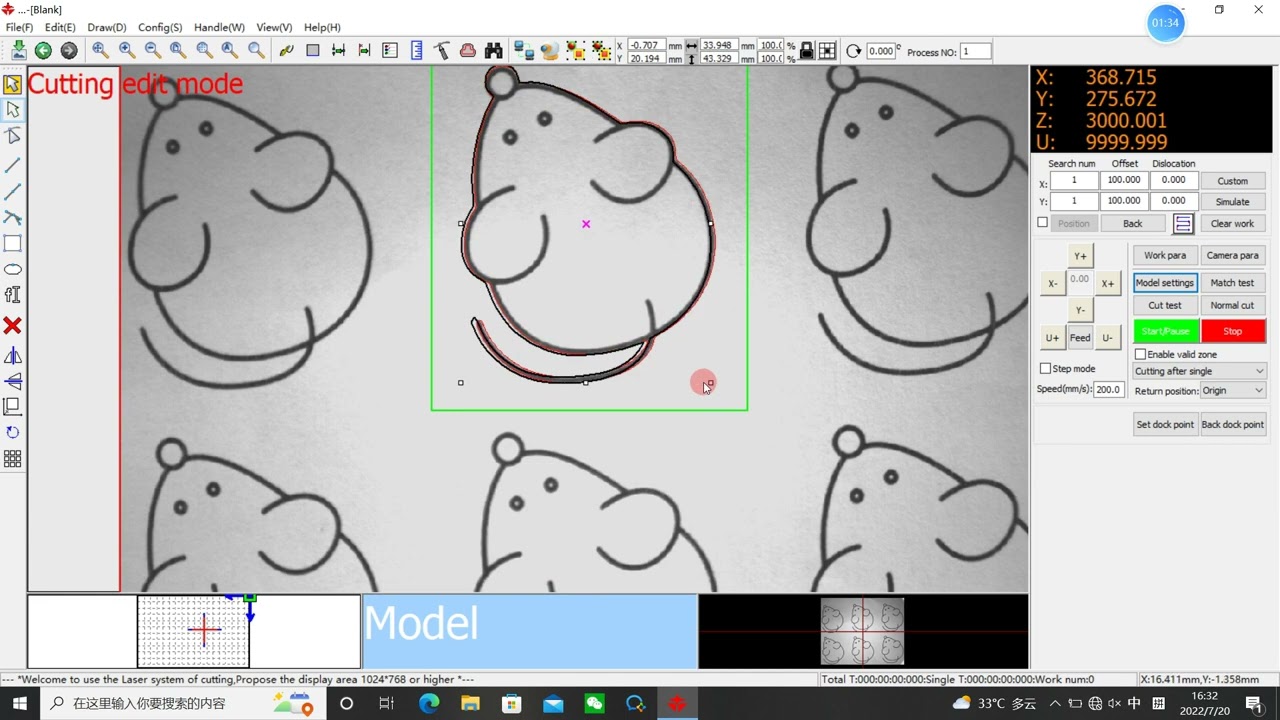Image resolution: width=1280 pixels, height=720 pixels.
Task: Open the Draw(D) menu
Action: click(107, 27)
